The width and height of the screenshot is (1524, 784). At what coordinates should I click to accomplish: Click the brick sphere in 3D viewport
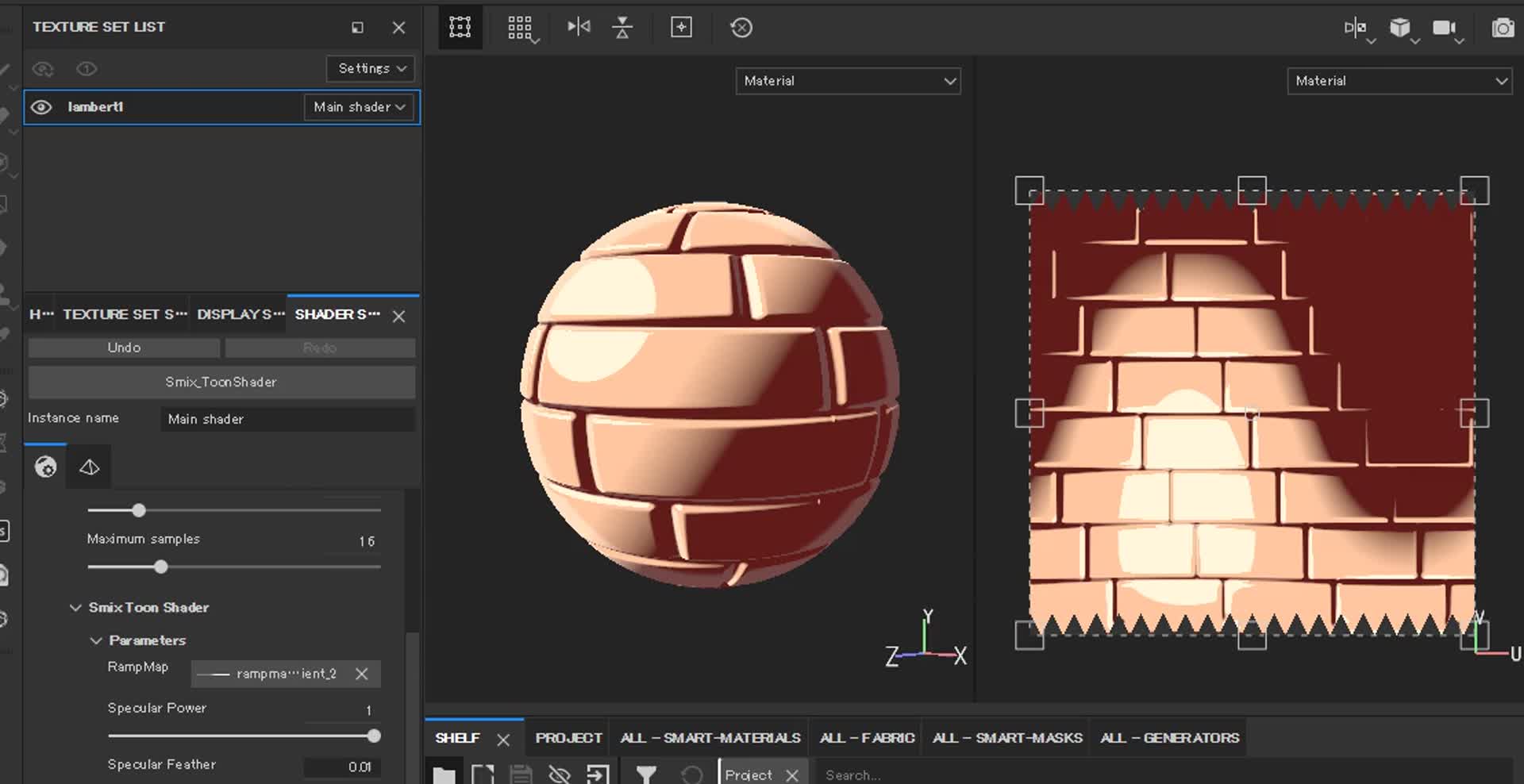(x=709, y=395)
